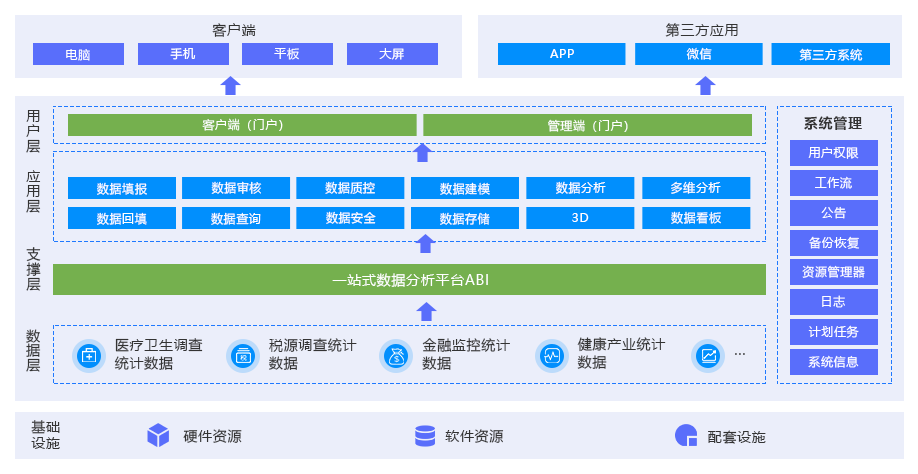
Task: Click the 客户端 section title
Action: [234, 30]
